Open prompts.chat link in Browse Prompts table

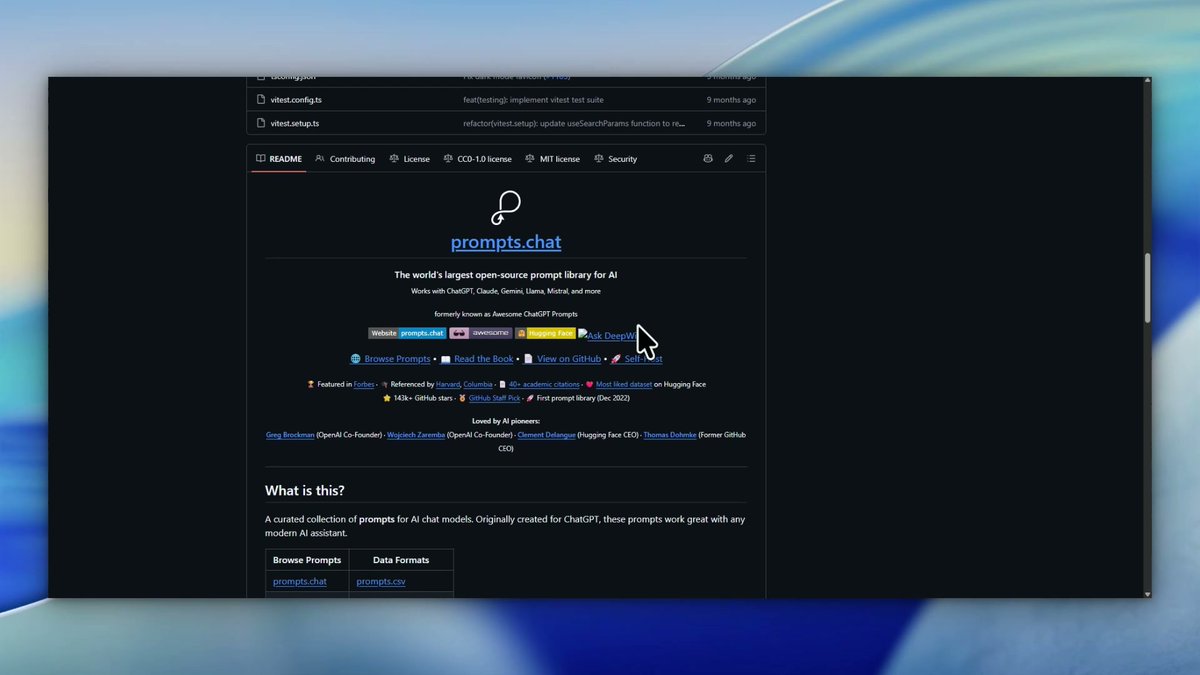tap(300, 582)
